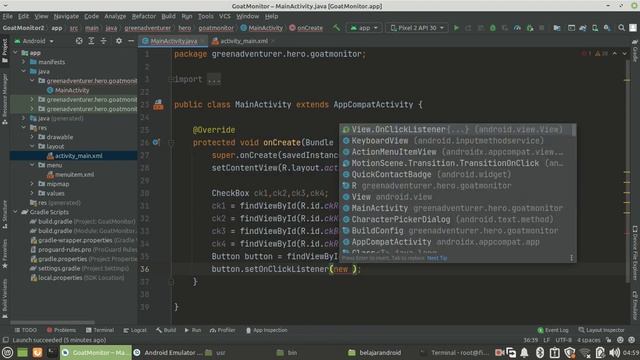
Task: Open Linux Mint start menu
Action: click(7, 352)
